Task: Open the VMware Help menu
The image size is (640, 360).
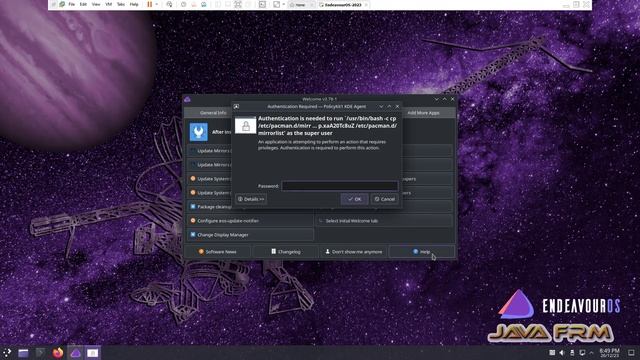Action: [134, 4]
